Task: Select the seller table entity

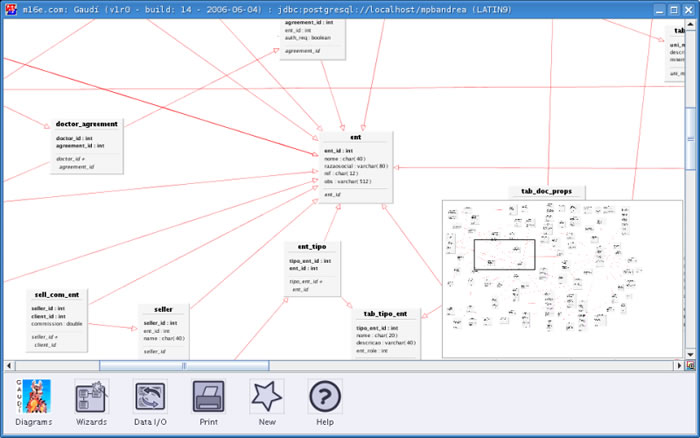Action: point(163,309)
